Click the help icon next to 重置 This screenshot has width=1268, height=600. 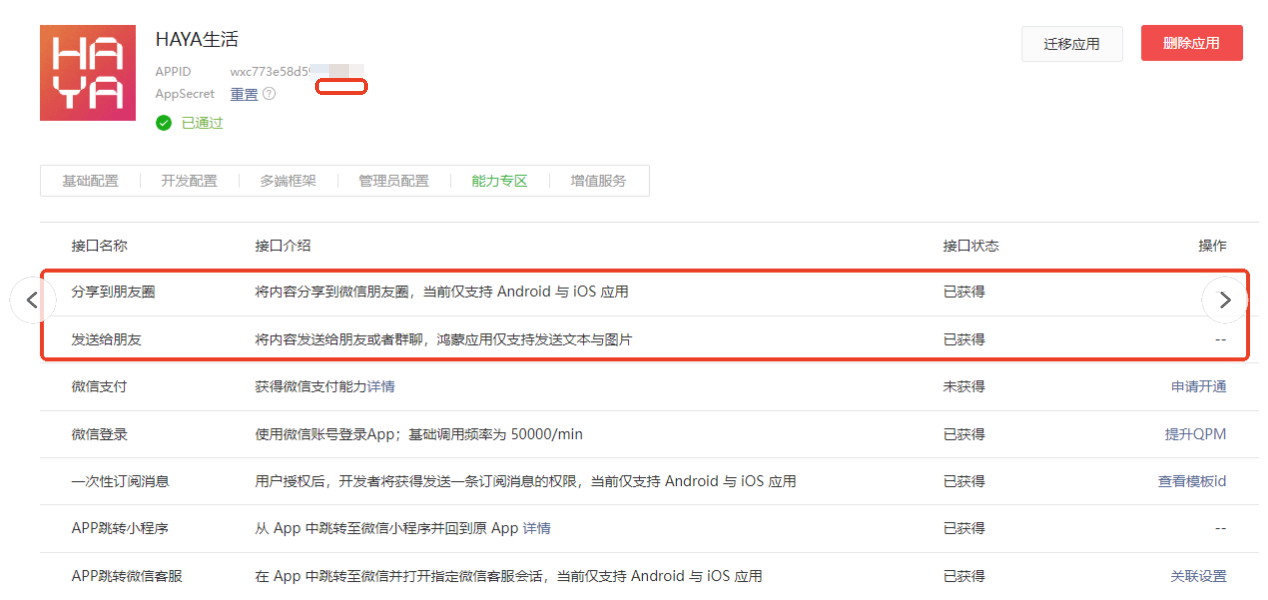point(269,94)
